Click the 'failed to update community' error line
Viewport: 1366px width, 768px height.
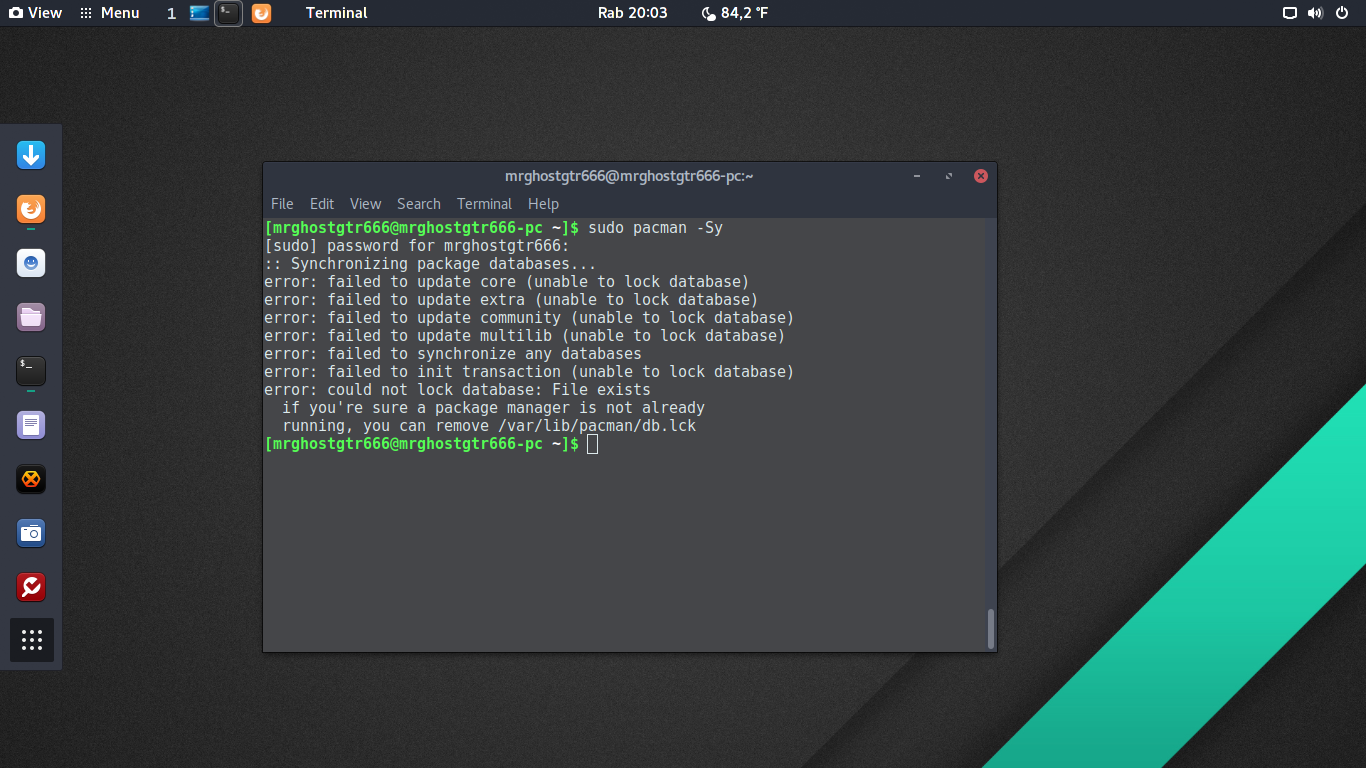529,318
